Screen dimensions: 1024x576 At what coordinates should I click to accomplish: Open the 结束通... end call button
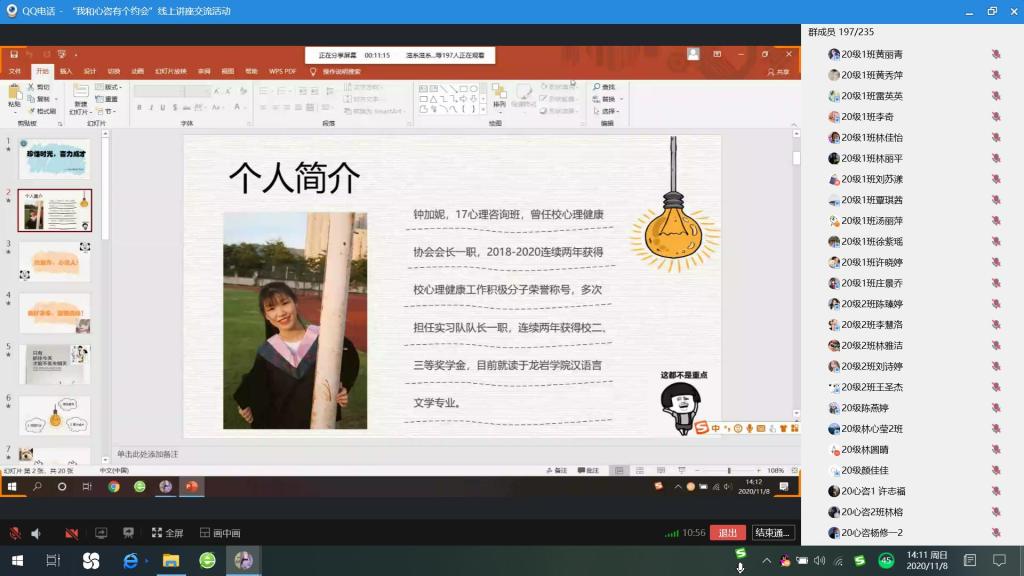point(773,533)
